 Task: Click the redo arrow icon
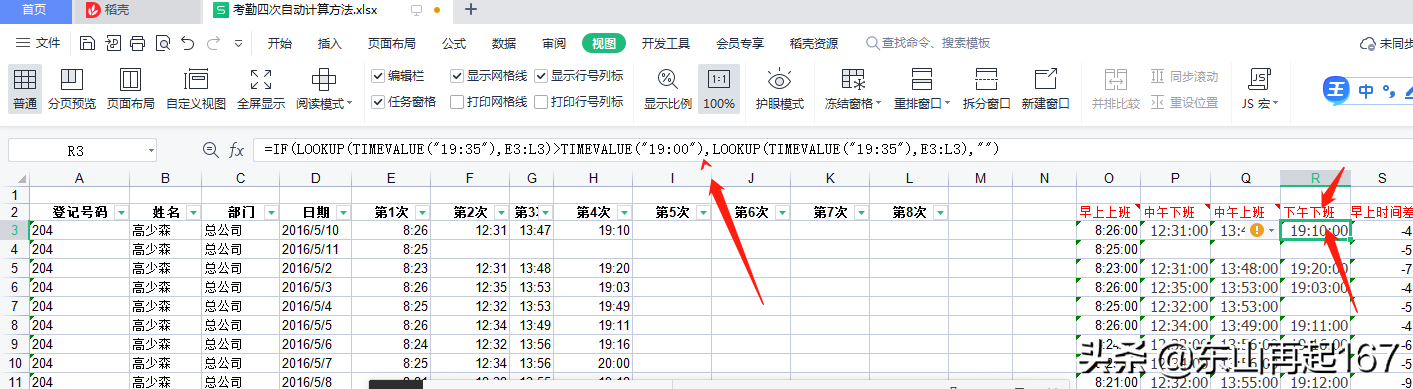(x=213, y=43)
